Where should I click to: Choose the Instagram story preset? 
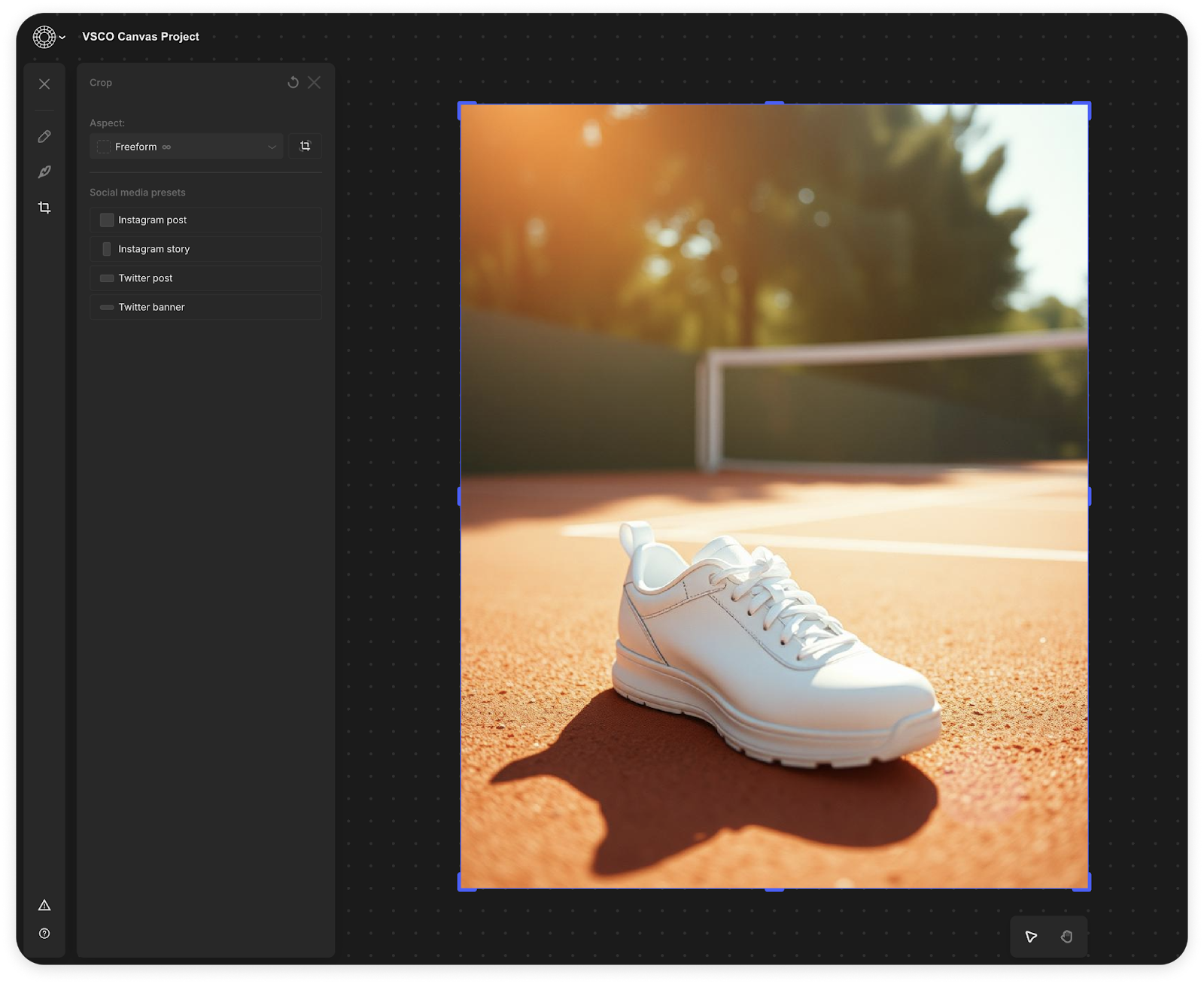pyautogui.click(x=205, y=249)
